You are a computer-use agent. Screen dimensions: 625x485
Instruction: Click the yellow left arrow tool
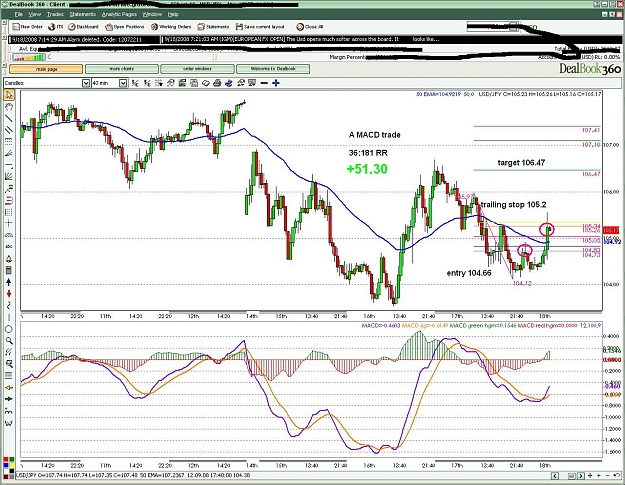(9, 387)
